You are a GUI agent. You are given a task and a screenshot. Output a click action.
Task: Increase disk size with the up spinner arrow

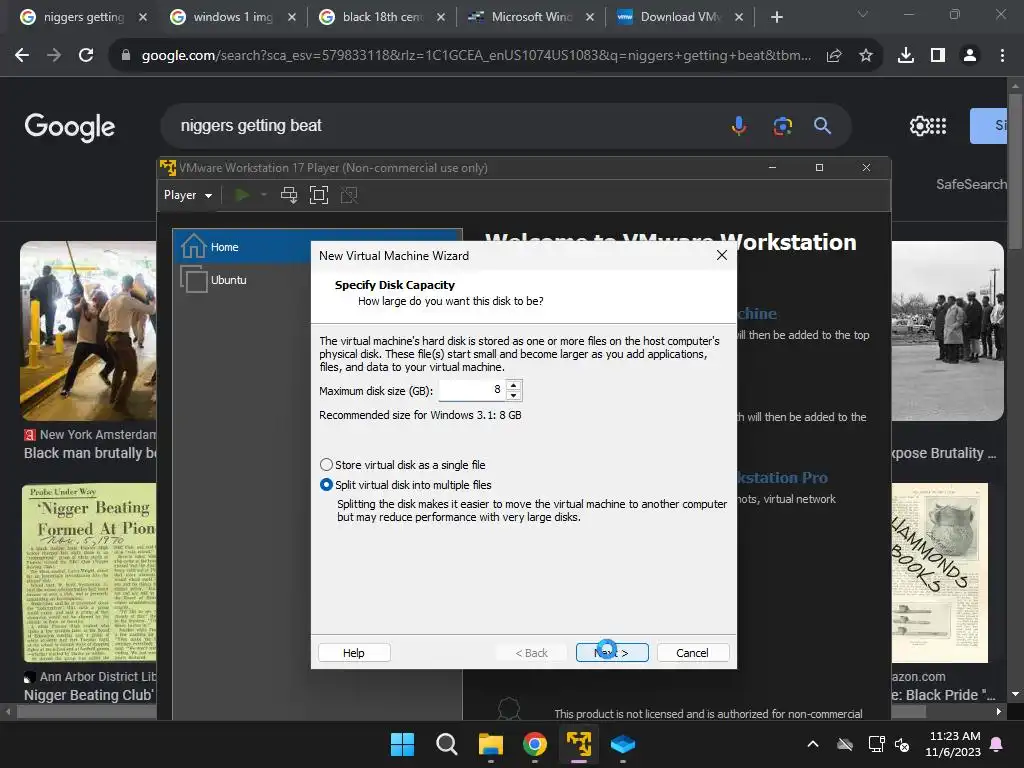(x=513, y=385)
